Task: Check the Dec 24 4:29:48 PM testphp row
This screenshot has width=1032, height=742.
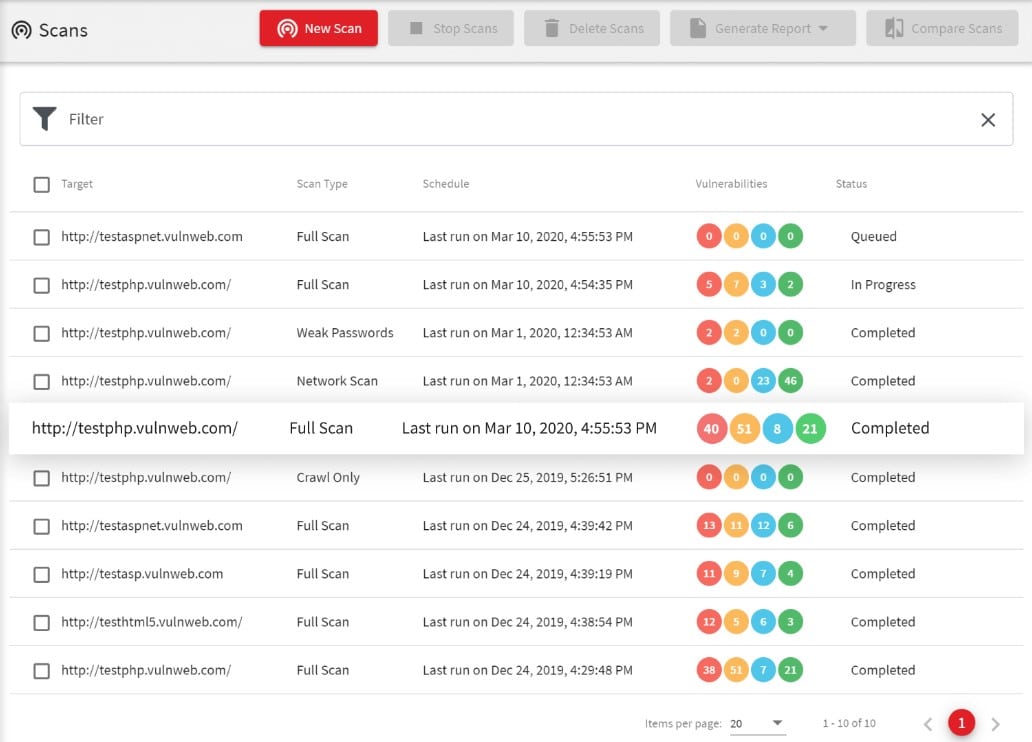Action: (41, 670)
